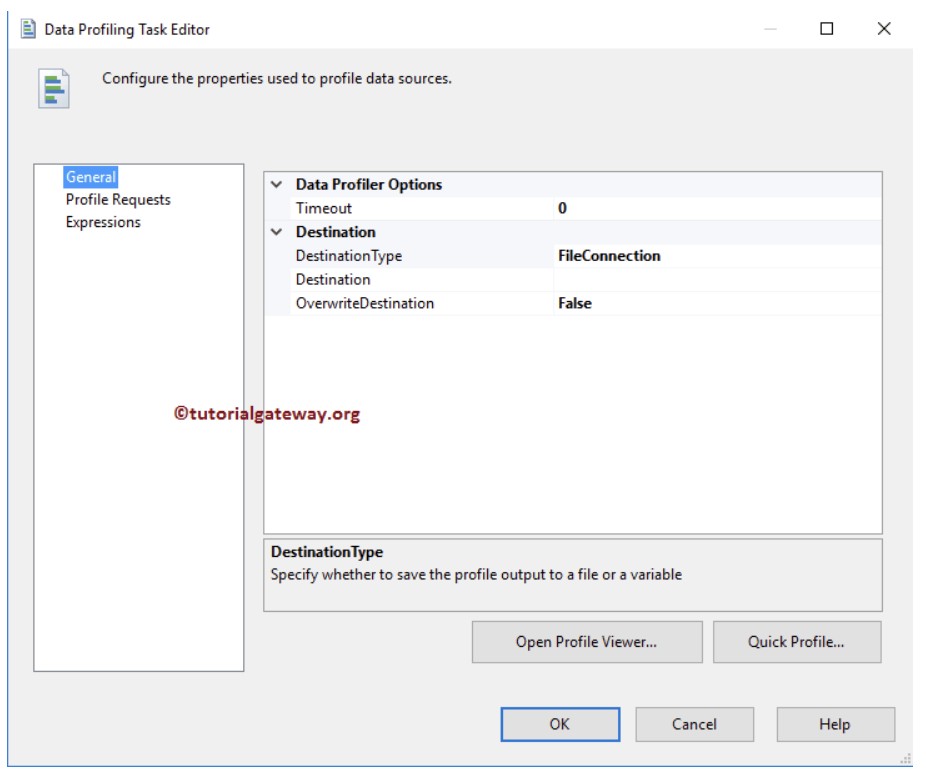Image resolution: width=926 pixels, height=773 pixels.
Task: Click the bold Destination category header
Action: (335, 231)
